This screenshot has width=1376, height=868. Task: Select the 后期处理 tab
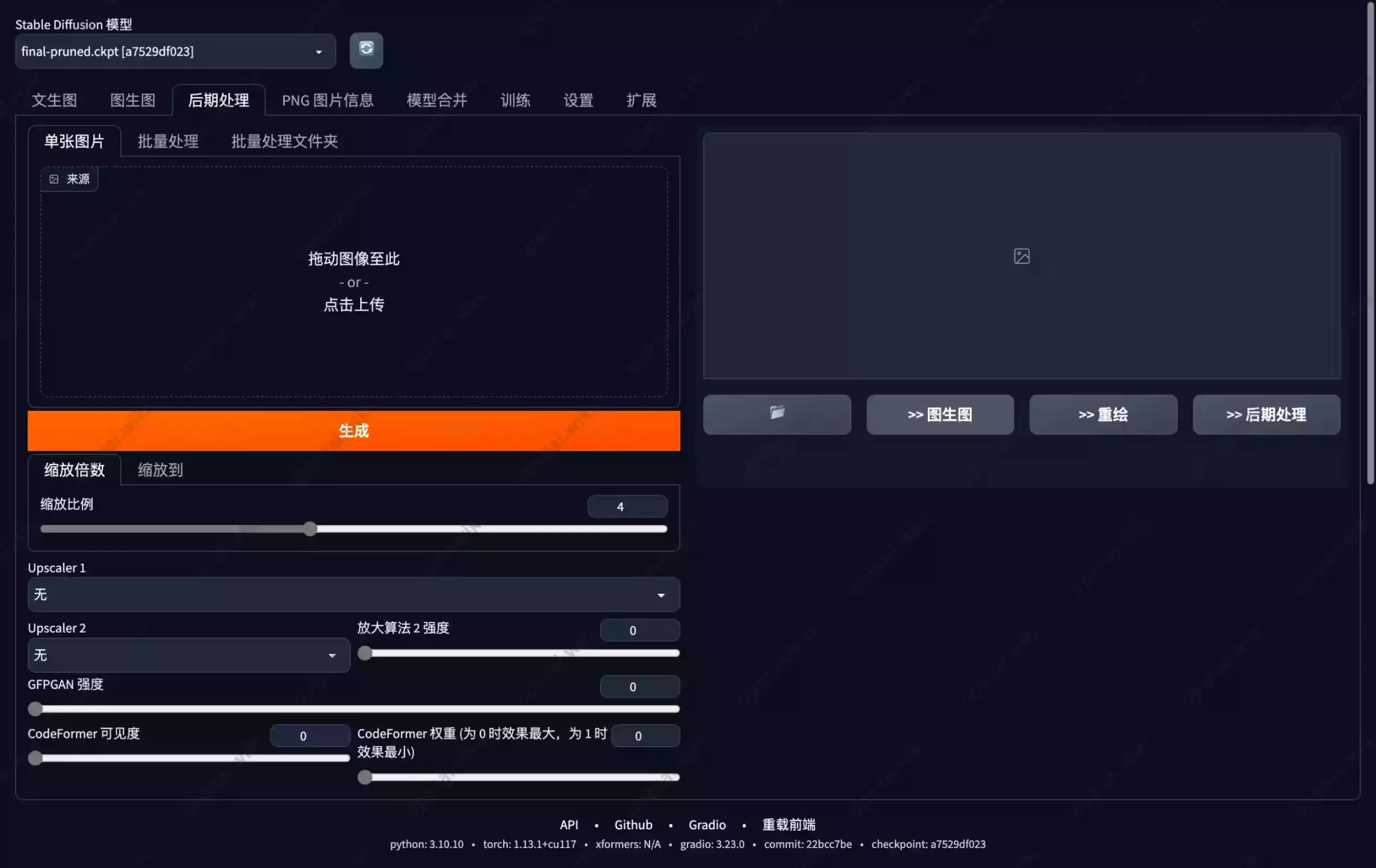click(219, 101)
